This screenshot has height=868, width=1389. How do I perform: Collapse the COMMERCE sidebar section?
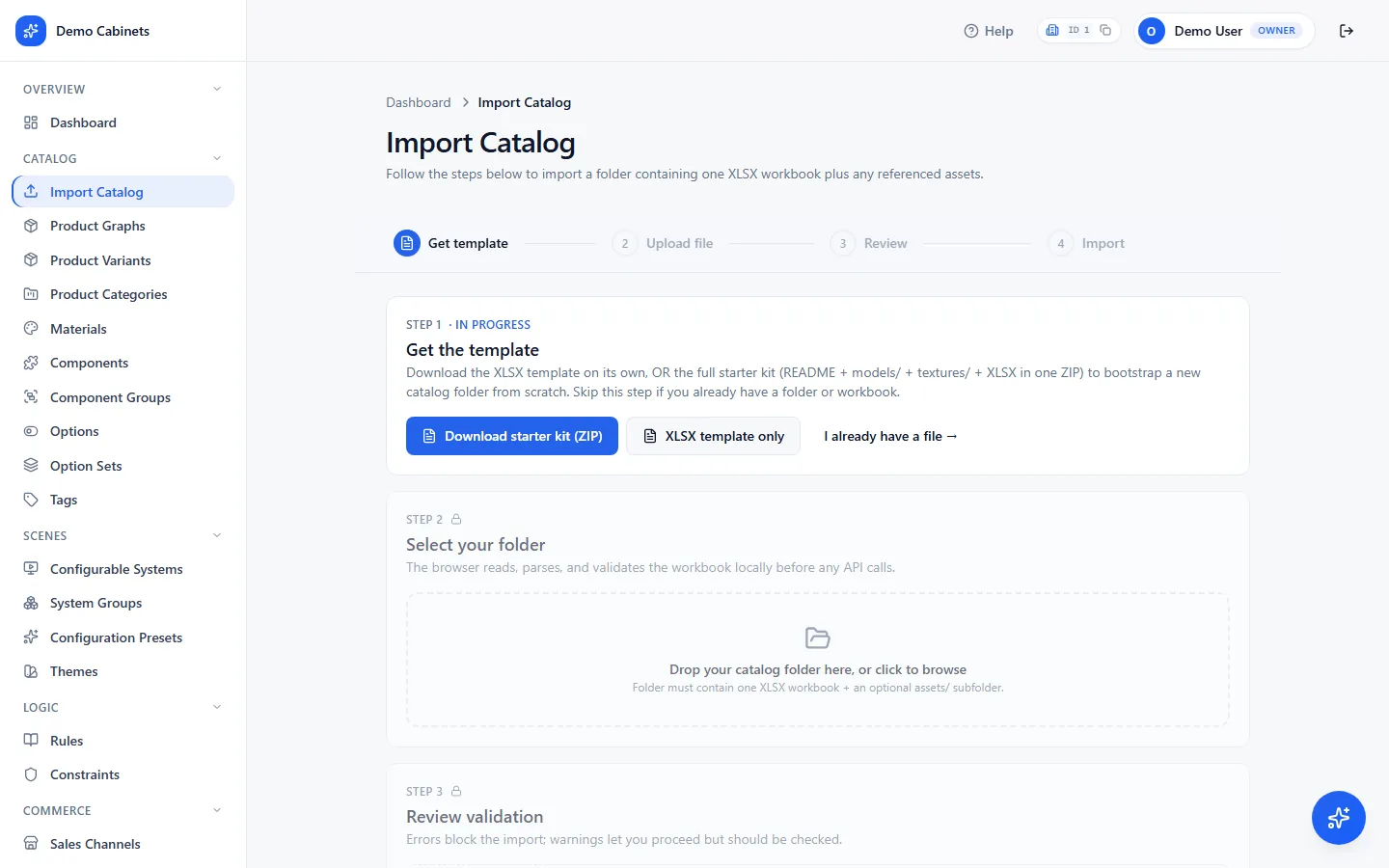[217, 810]
